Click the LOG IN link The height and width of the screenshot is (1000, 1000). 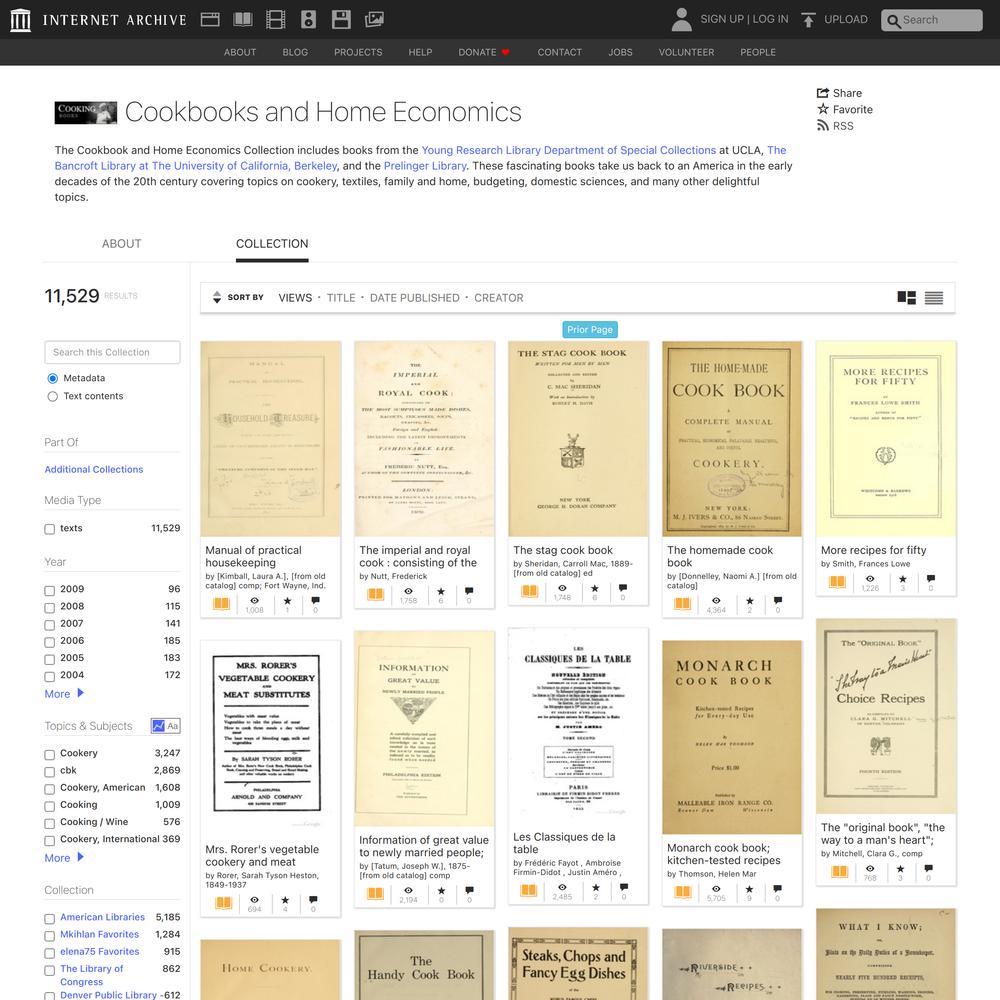point(770,19)
